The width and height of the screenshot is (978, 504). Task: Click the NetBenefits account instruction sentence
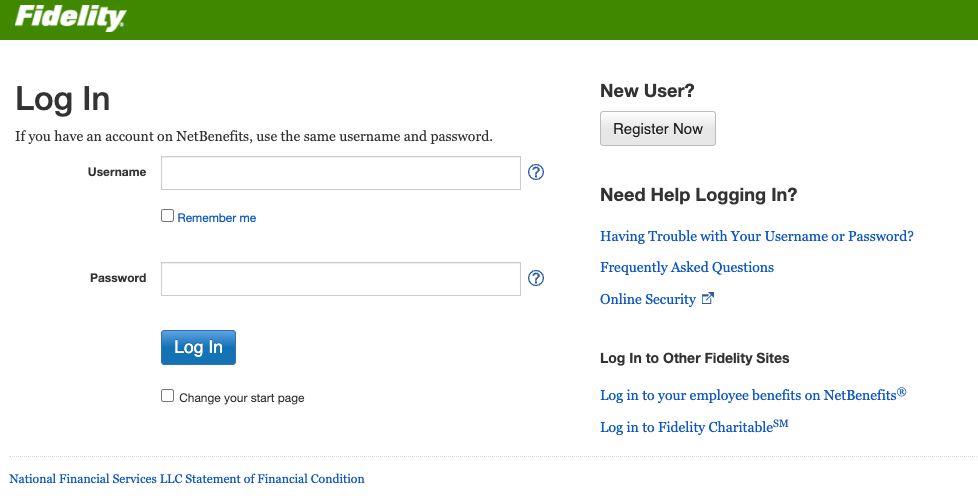[254, 136]
